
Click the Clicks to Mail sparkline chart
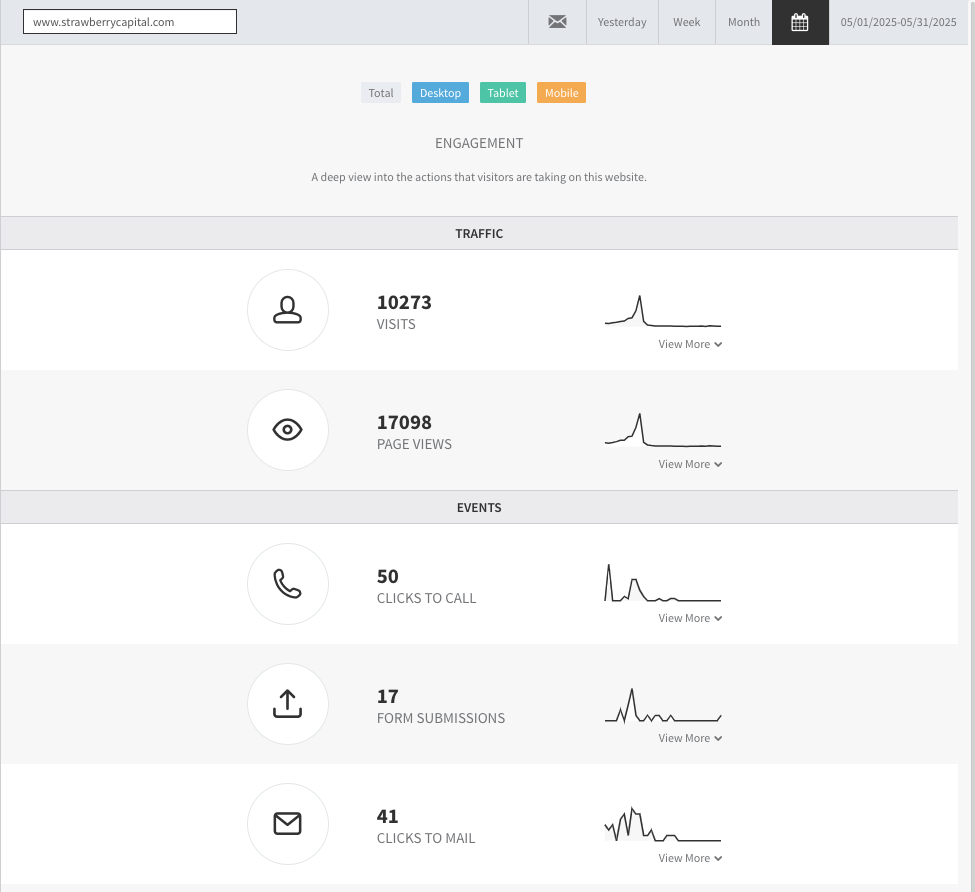click(x=663, y=824)
